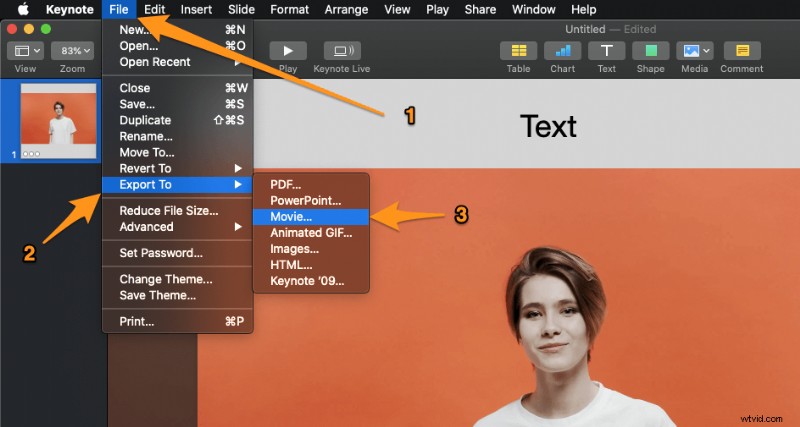Add a Text box from toolbar
Screen dimensions: 800x427
pos(606,51)
